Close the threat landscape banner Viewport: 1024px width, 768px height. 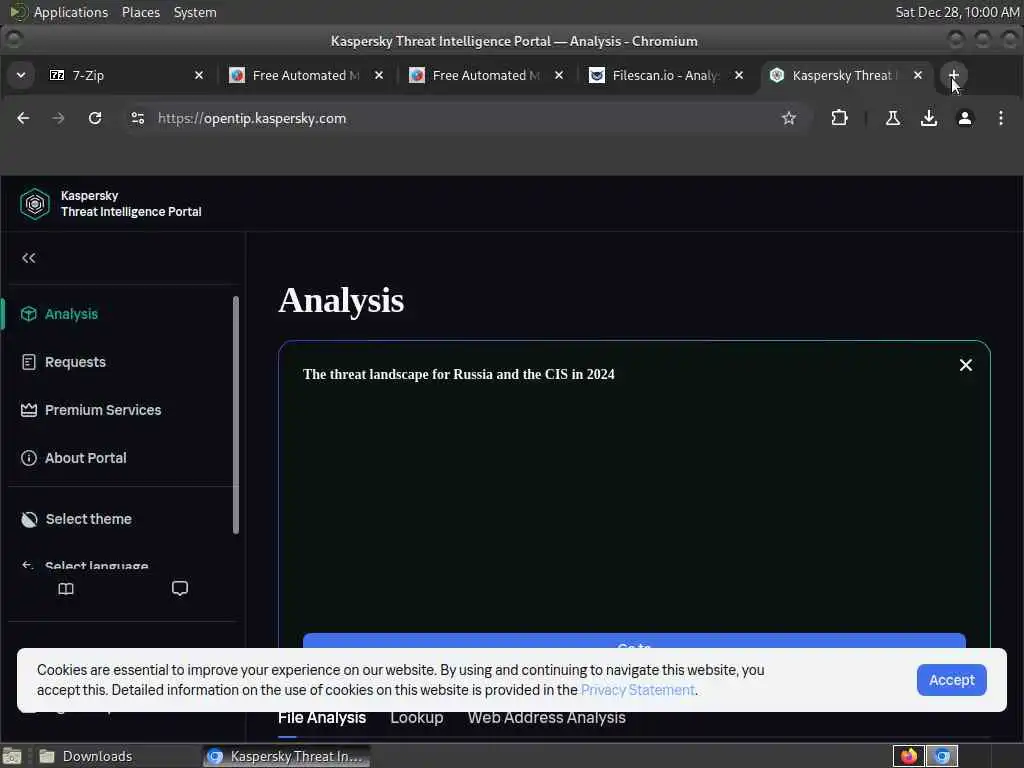[965, 365]
